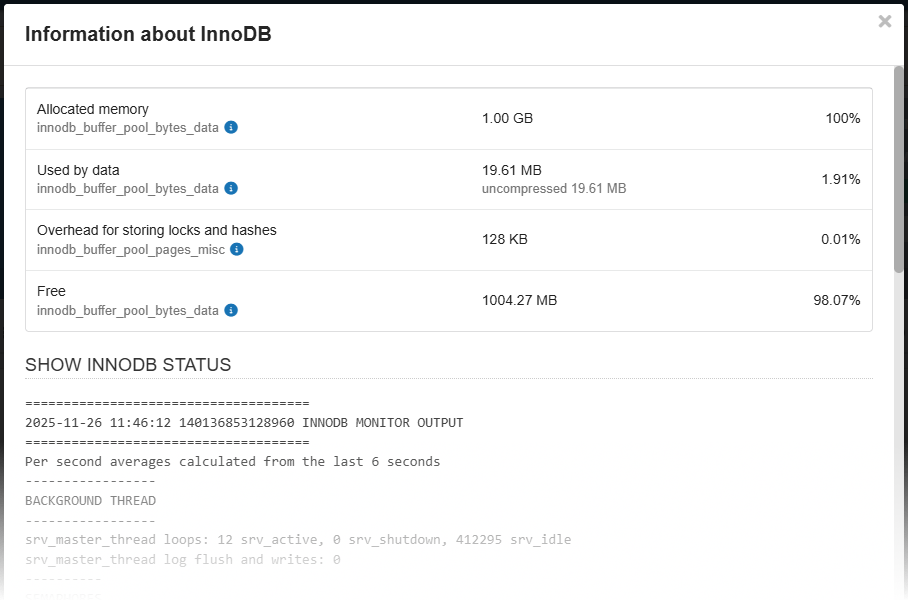Select the "Allocated memory" row label
Image resolution: width=908 pixels, height=600 pixels.
pos(93,109)
